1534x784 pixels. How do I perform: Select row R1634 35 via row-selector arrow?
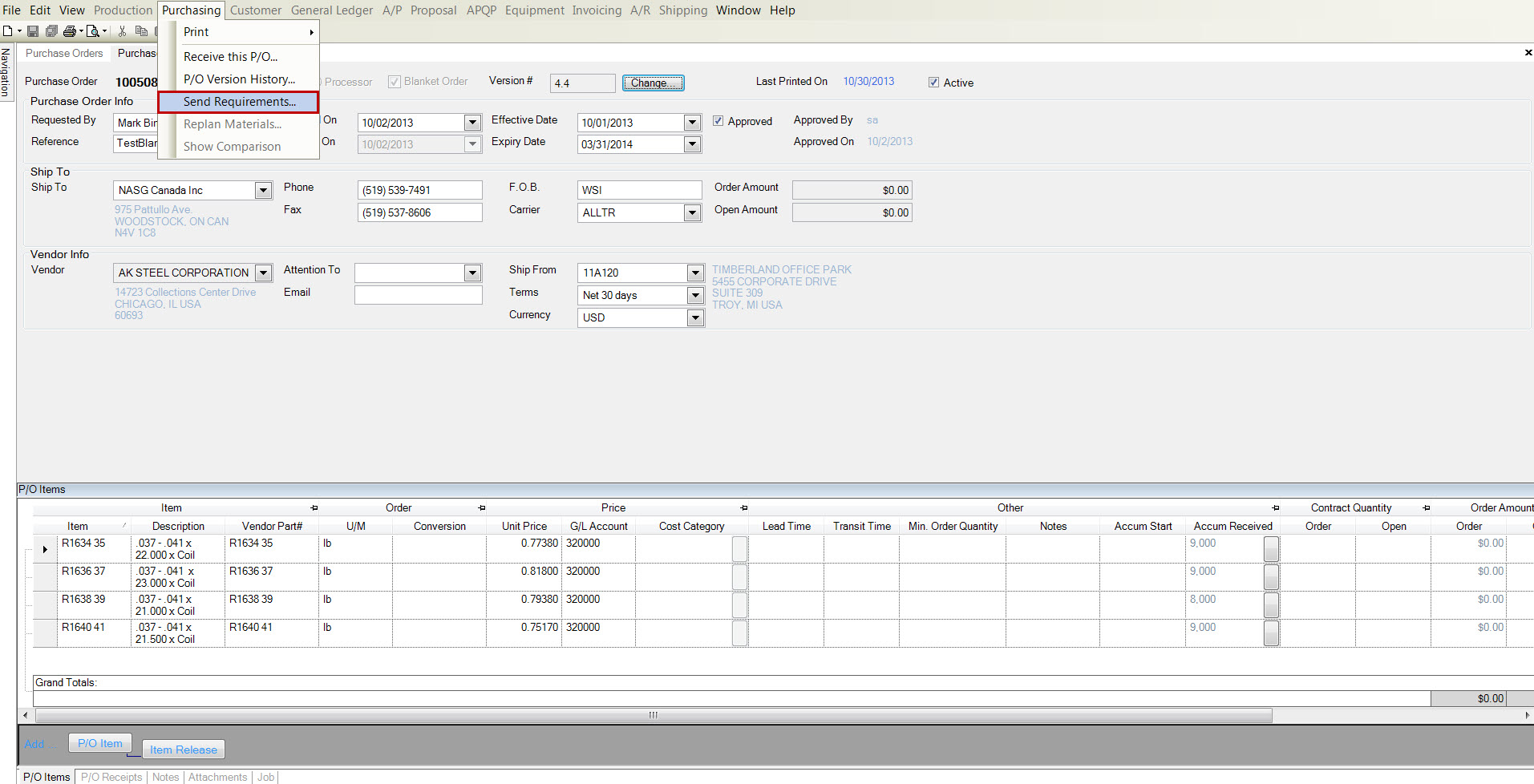45,549
